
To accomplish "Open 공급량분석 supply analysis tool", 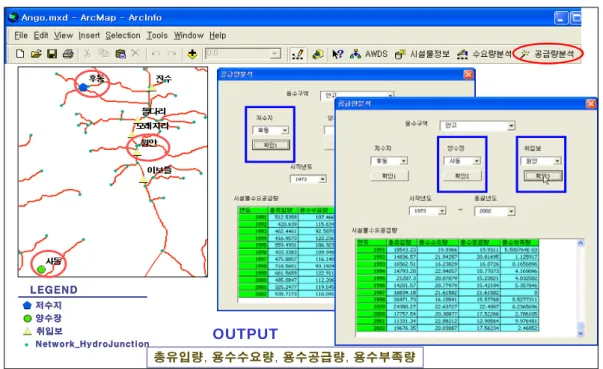I will [x=547, y=54].
